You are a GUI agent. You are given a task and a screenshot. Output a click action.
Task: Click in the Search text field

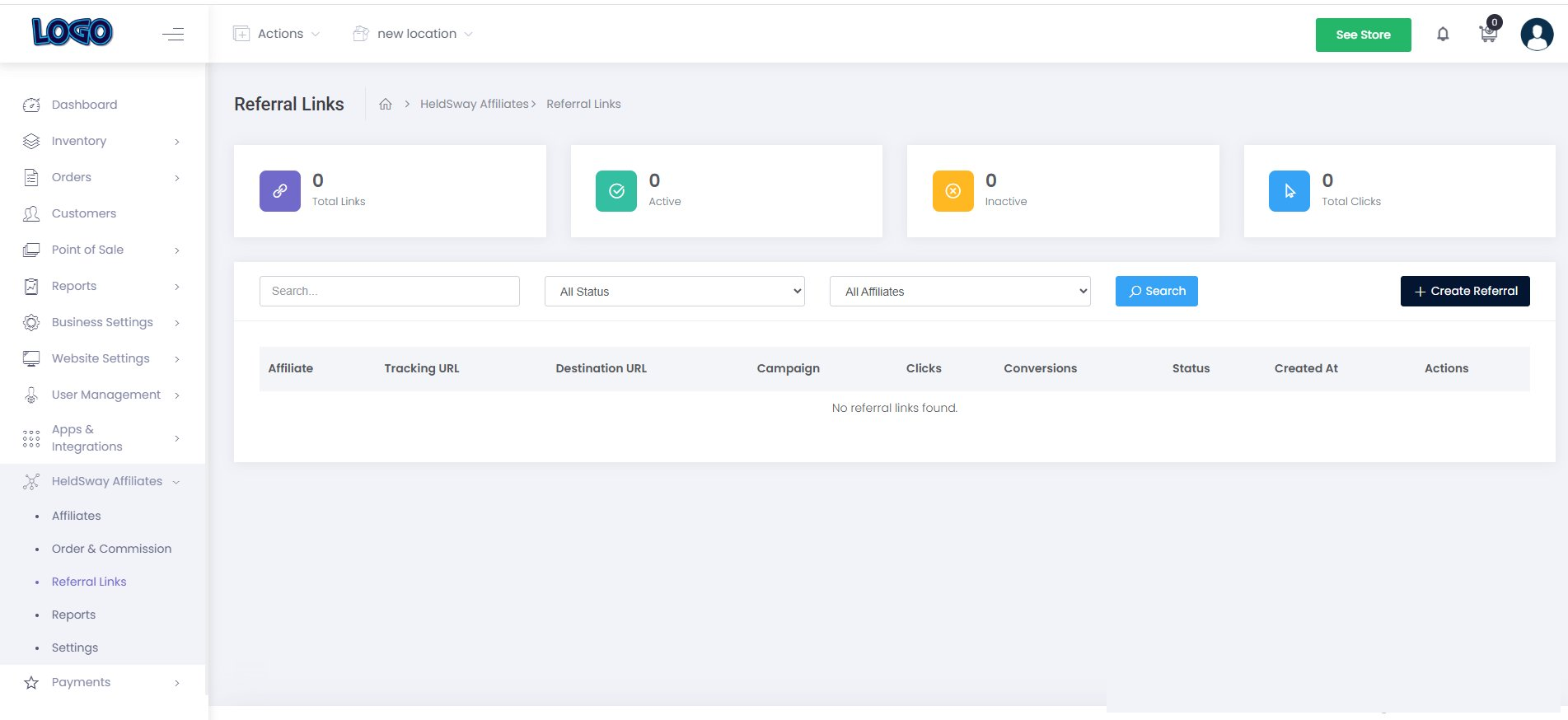coord(390,291)
